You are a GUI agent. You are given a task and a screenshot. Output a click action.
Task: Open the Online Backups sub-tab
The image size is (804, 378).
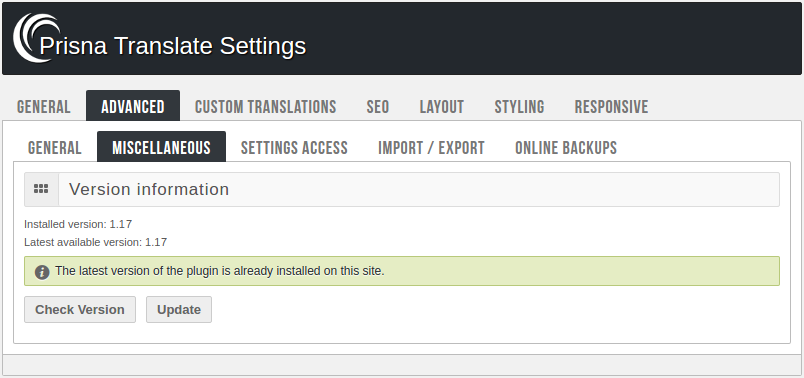[x=566, y=148]
